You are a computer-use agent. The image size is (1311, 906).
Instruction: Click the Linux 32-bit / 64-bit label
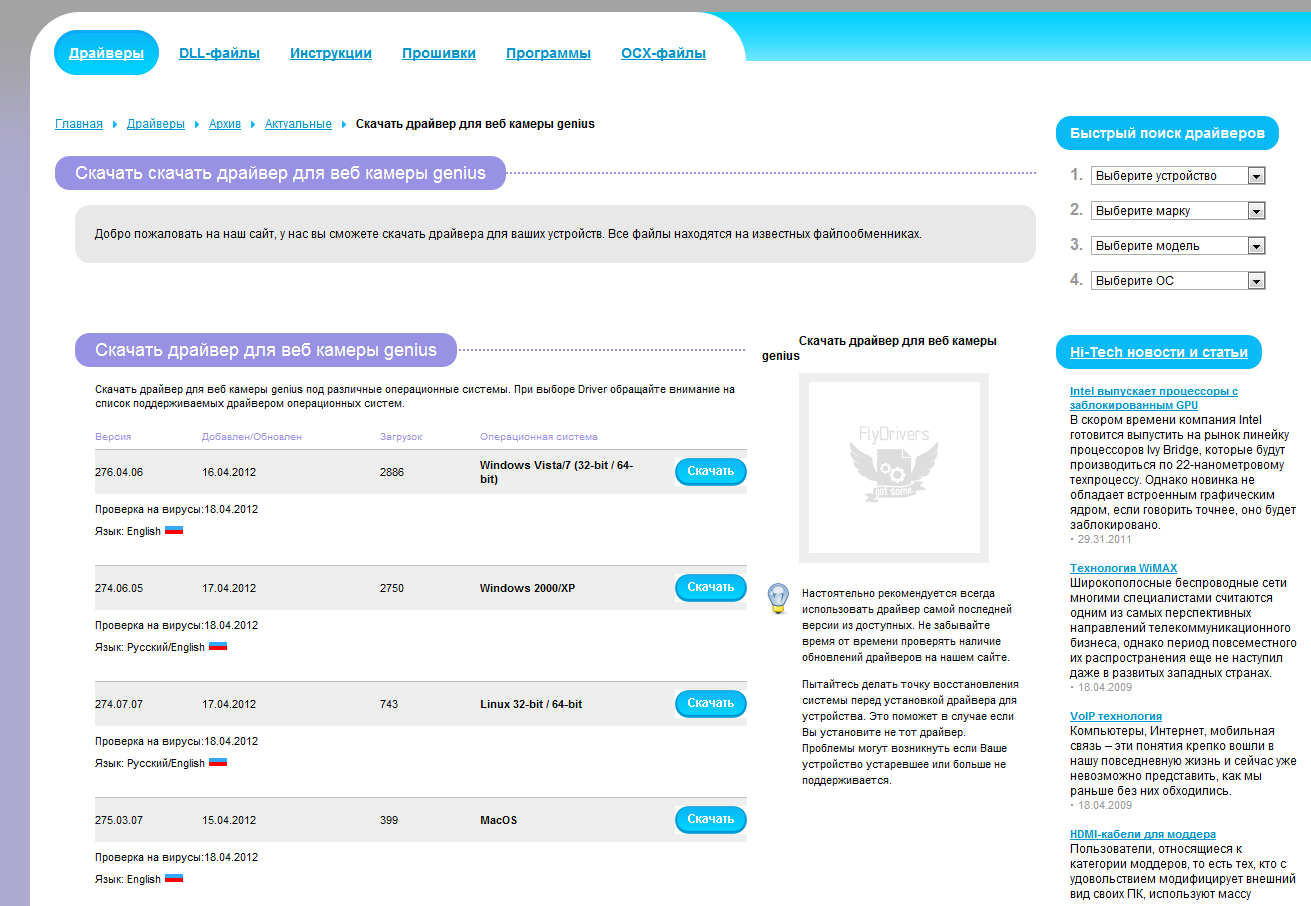pyautogui.click(x=531, y=704)
